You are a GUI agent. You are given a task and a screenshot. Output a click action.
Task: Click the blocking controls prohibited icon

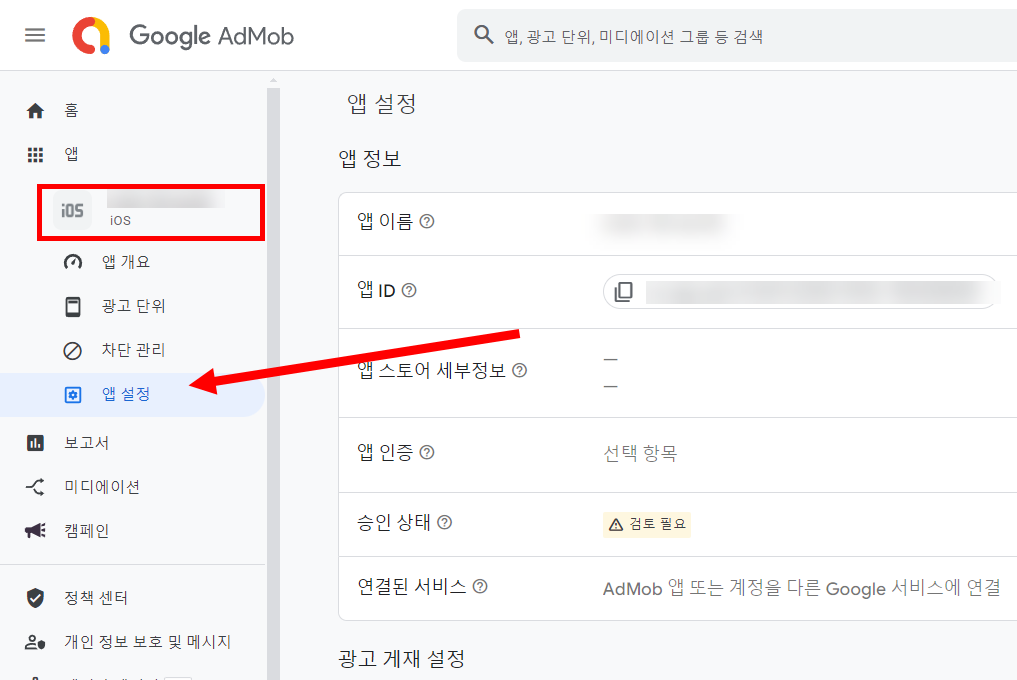click(x=73, y=351)
